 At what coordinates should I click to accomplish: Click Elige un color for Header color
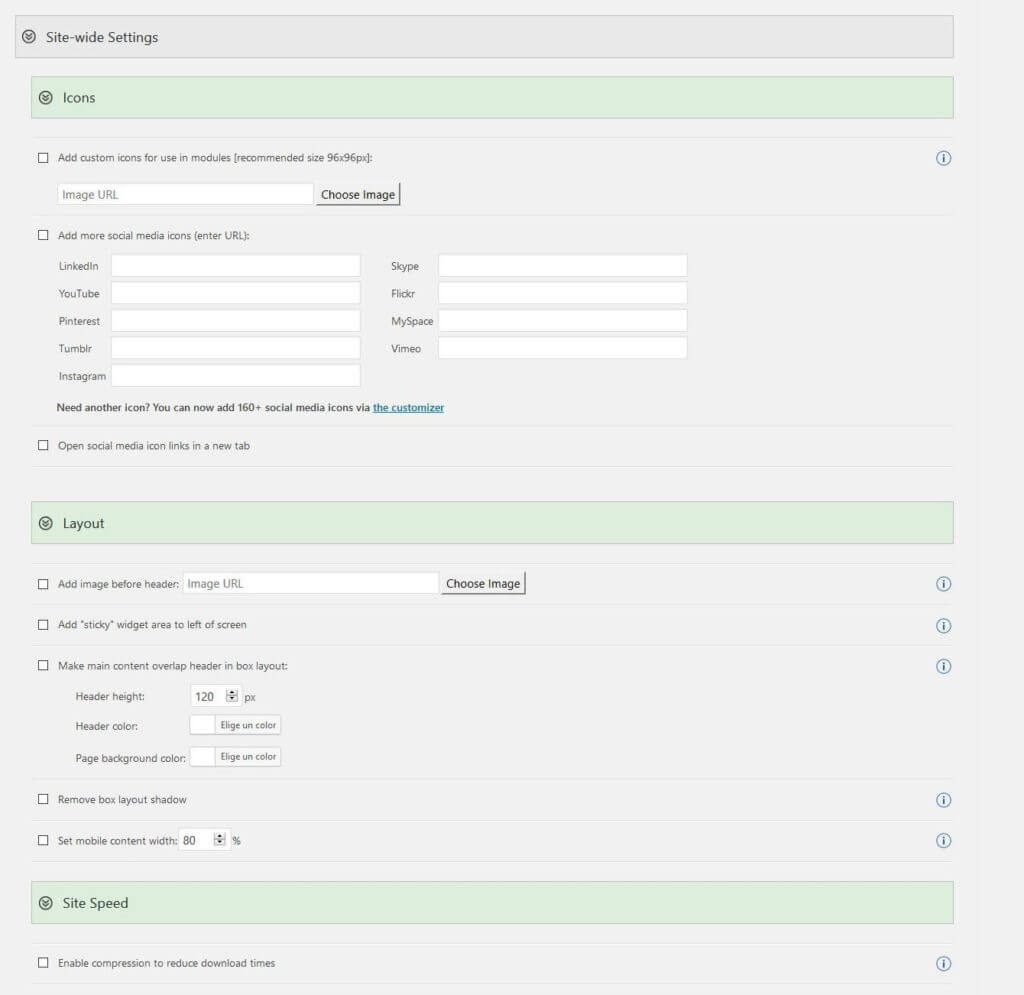248,725
